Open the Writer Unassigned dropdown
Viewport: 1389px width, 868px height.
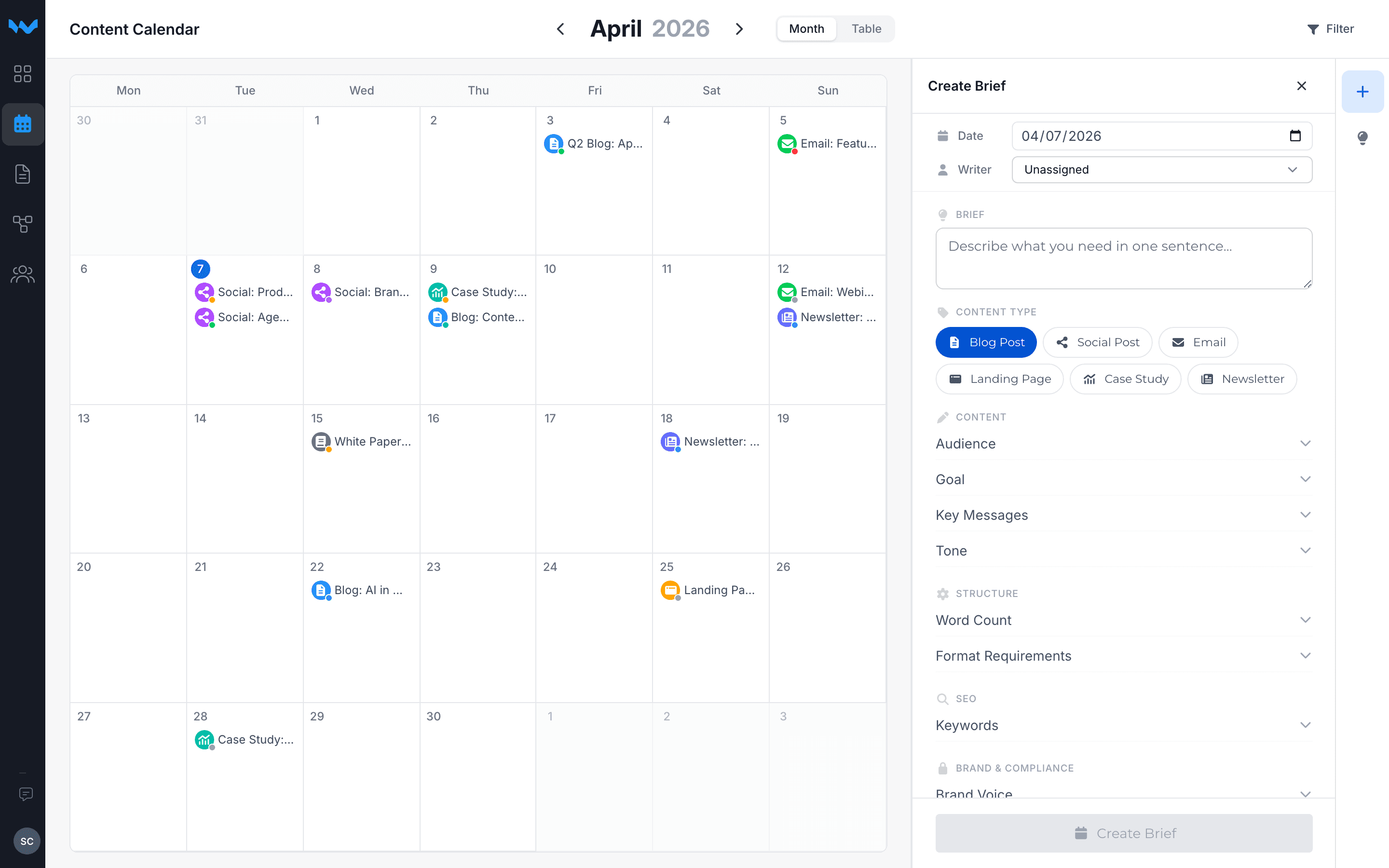point(1161,169)
